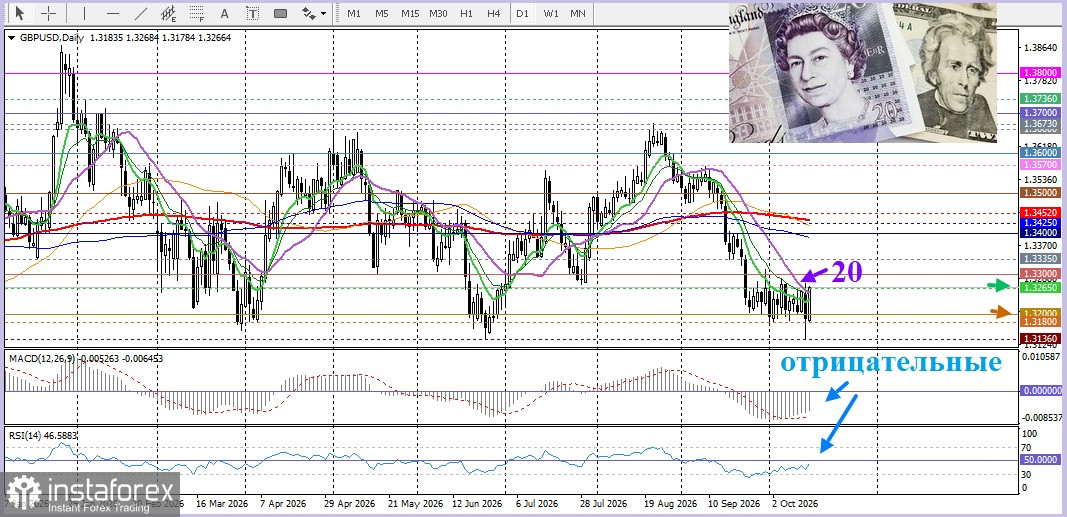Pick the Fibonacci retracement tool
This screenshot has width=1067, height=517.
(x=197, y=13)
